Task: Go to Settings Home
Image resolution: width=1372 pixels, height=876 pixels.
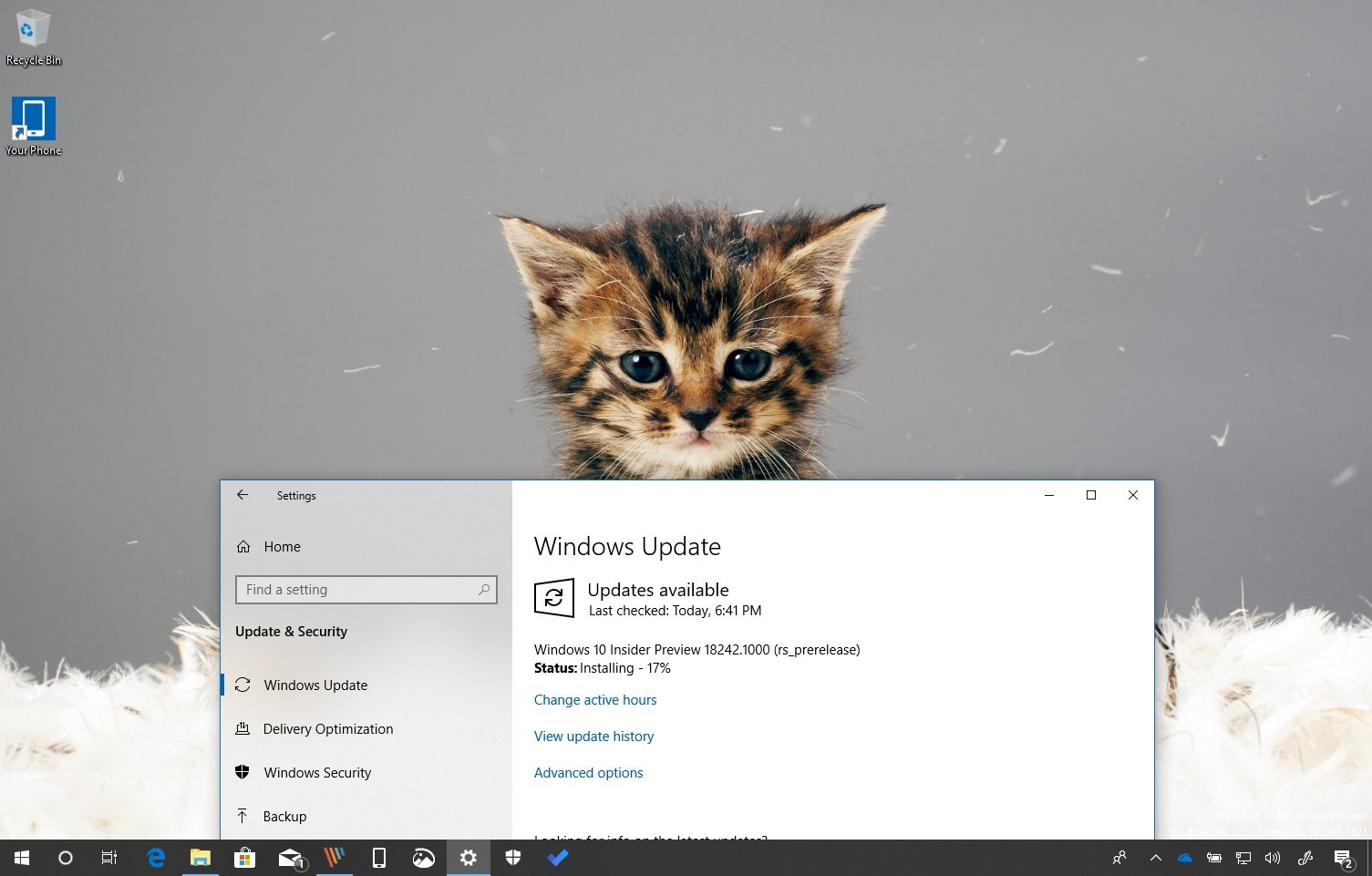Action: (x=366, y=547)
